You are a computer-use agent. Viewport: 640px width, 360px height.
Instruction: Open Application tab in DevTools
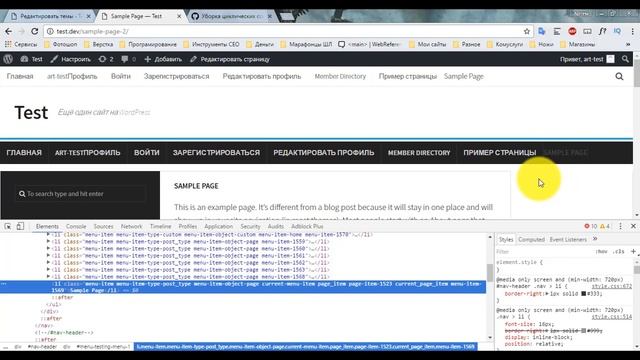218,226
